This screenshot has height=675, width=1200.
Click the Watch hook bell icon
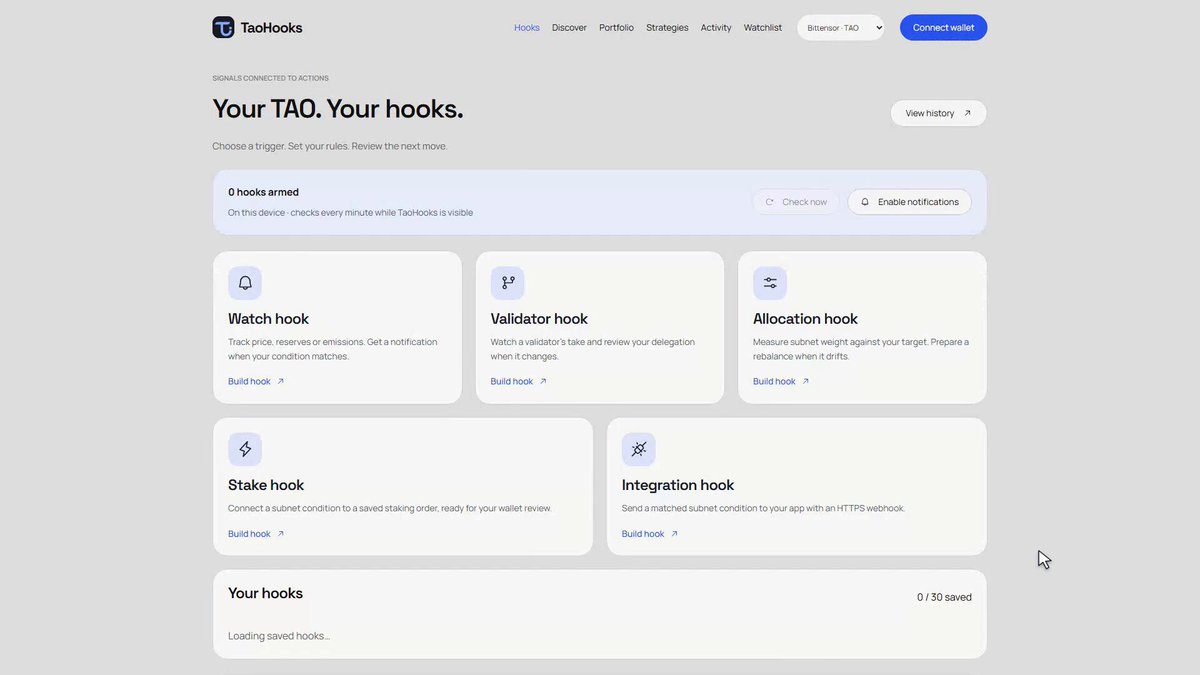pos(245,283)
